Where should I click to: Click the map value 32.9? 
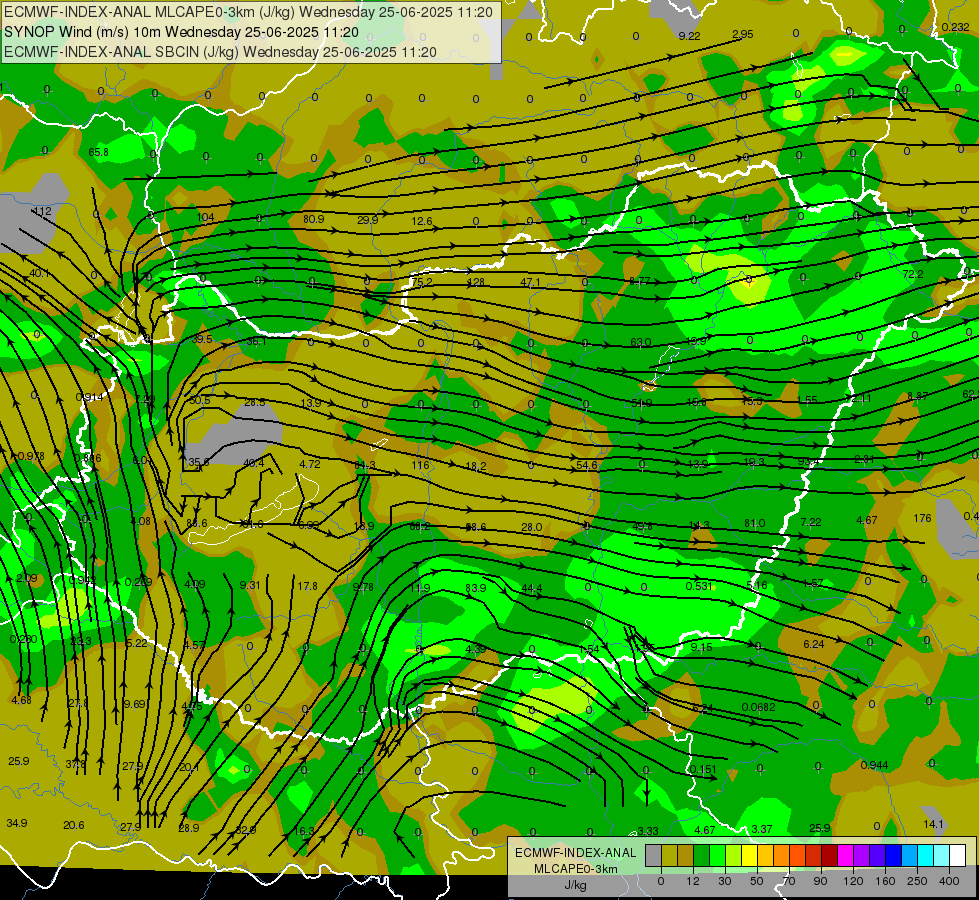click(x=245, y=830)
